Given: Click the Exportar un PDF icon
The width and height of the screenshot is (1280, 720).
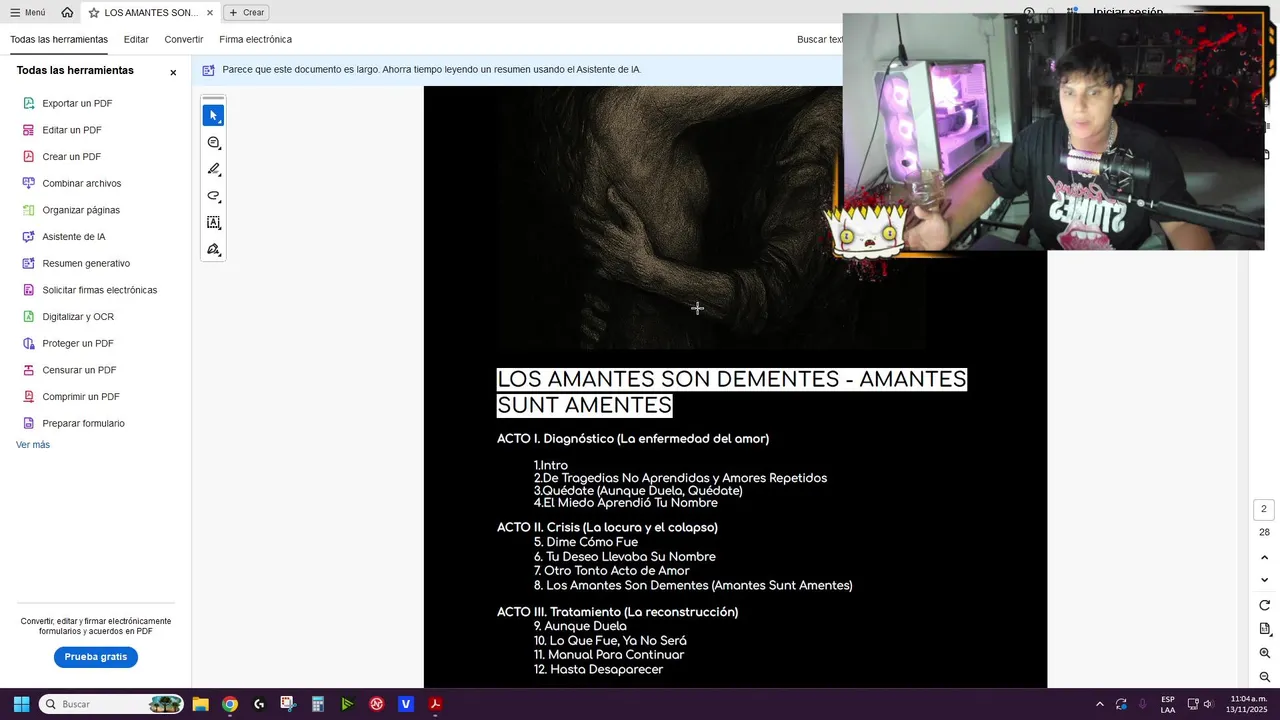Looking at the screenshot, I should (29, 103).
